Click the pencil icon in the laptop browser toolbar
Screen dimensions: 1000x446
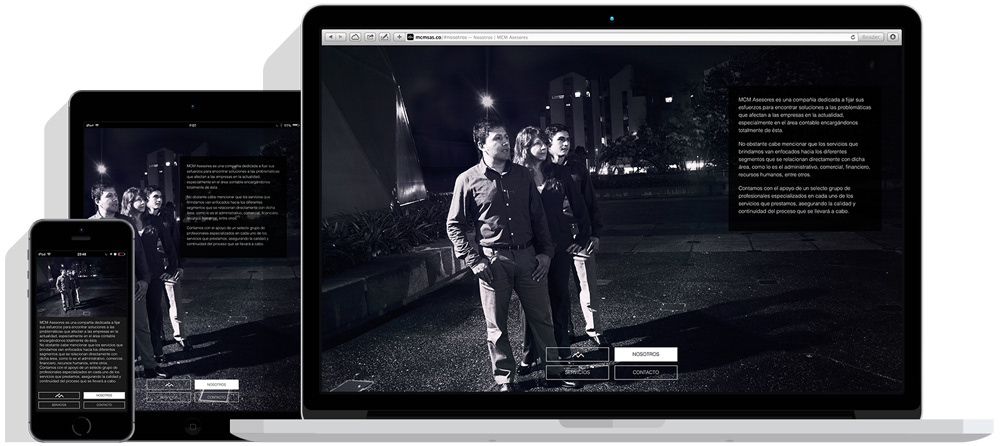click(x=384, y=37)
